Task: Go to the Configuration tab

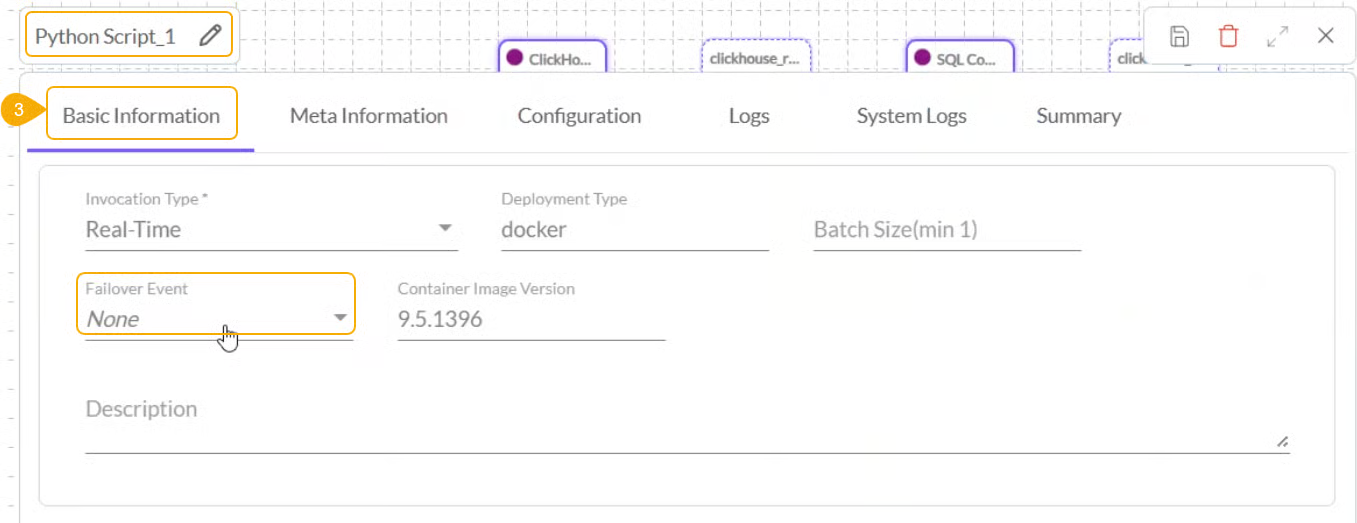Action: pyautogui.click(x=579, y=116)
